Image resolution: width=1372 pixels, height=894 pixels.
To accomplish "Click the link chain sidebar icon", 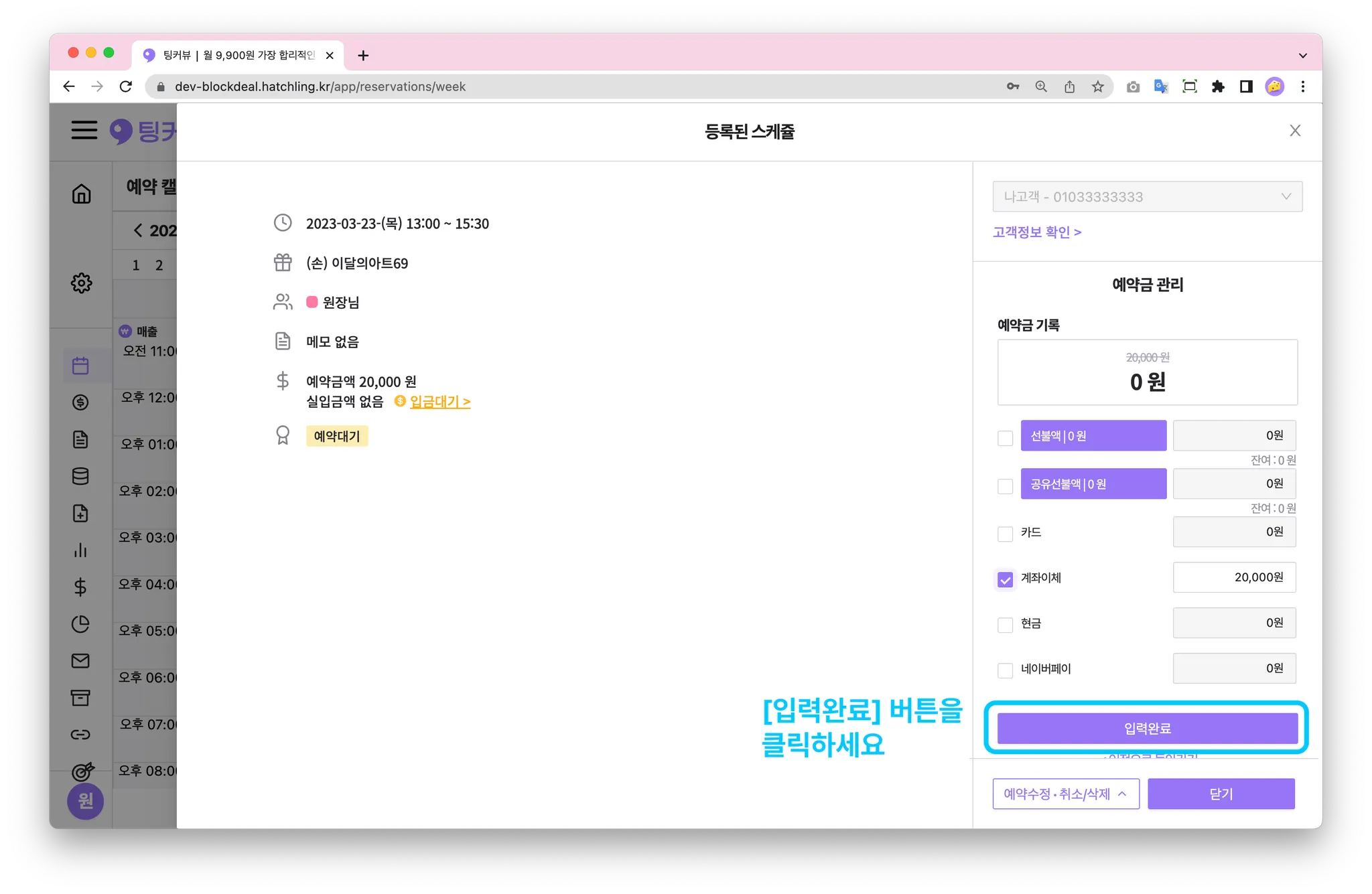I will click(x=80, y=735).
